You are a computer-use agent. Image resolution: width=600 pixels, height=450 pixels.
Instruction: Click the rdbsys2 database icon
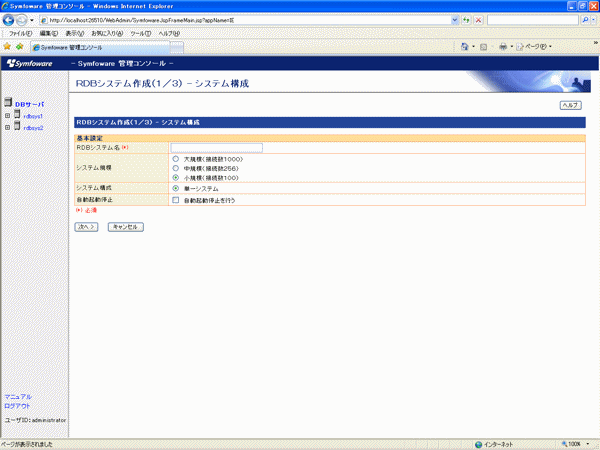click(x=17, y=126)
